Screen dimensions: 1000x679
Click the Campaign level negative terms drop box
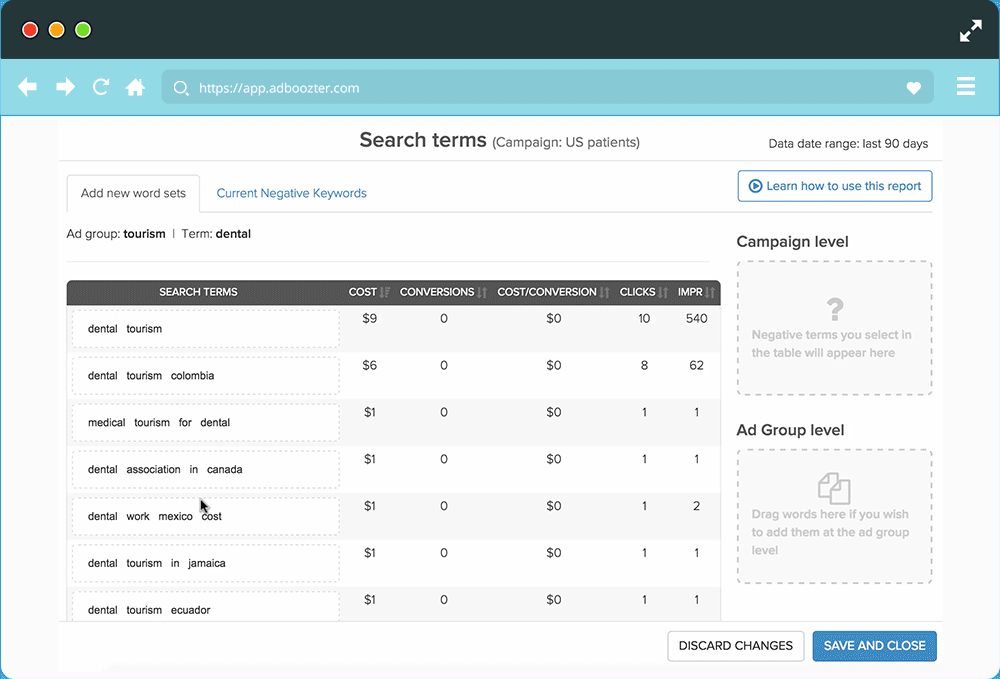click(834, 328)
